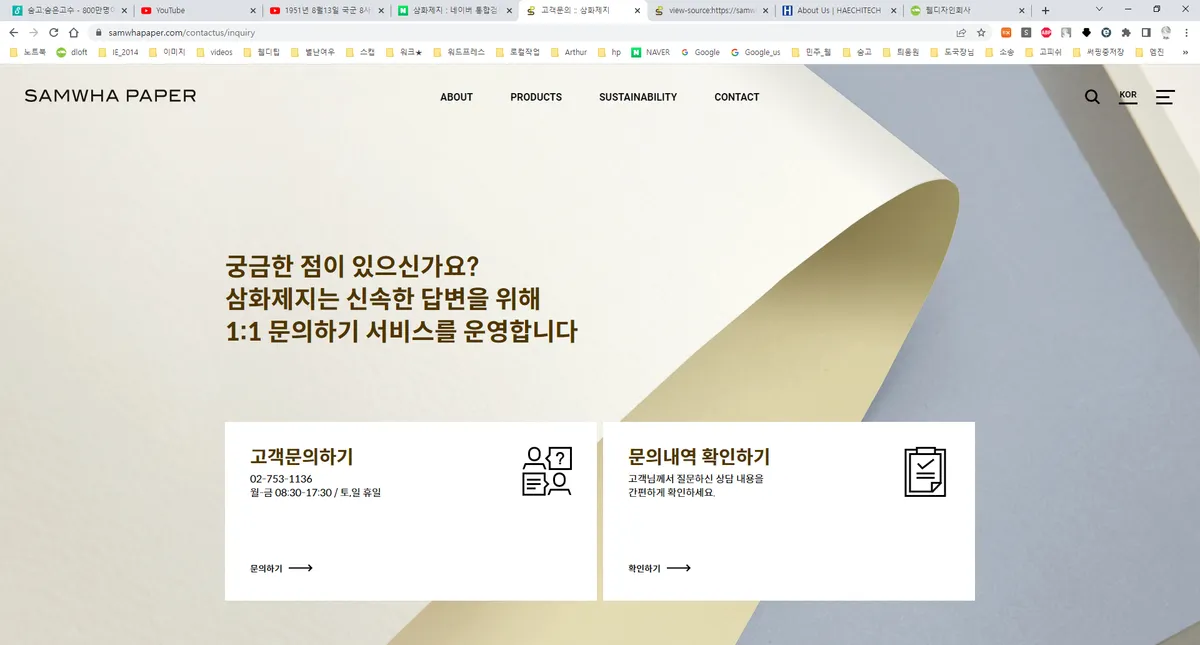The height and width of the screenshot is (645, 1200).
Task: Click the SAMWHA PAPER logo
Action: 110,96
